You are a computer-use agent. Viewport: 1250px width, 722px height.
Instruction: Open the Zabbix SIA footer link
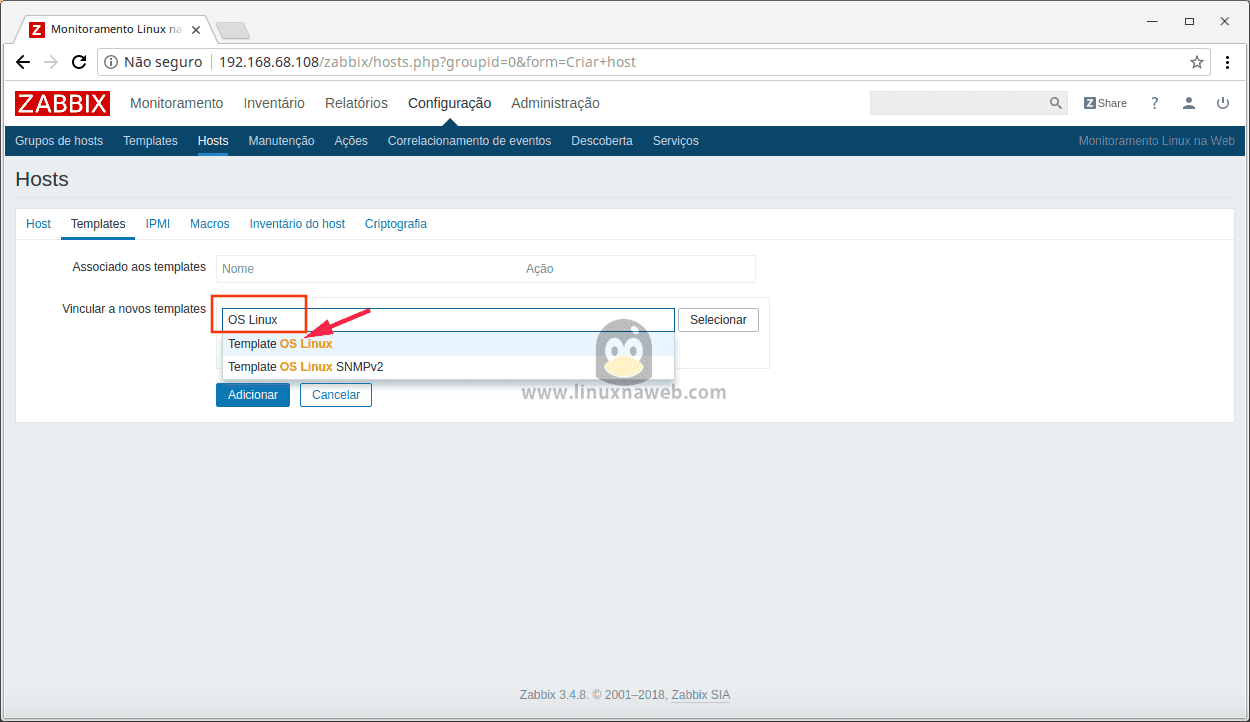[x=701, y=695]
